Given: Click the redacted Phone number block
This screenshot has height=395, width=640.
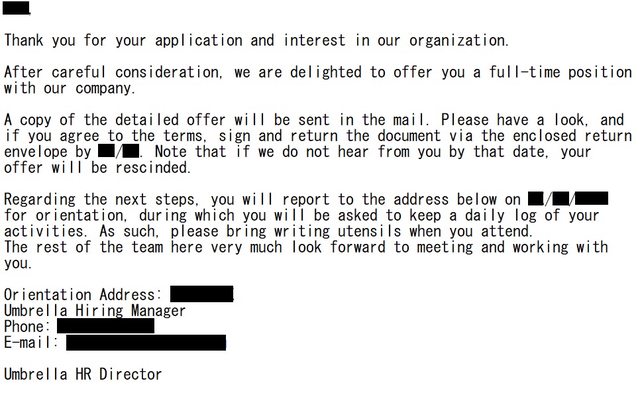Looking at the screenshot, I should 106,326.
